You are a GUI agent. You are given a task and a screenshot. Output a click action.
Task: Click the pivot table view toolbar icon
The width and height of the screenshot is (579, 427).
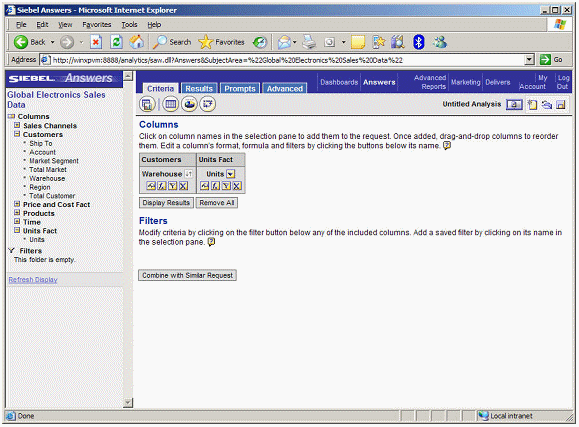(208, 105)
